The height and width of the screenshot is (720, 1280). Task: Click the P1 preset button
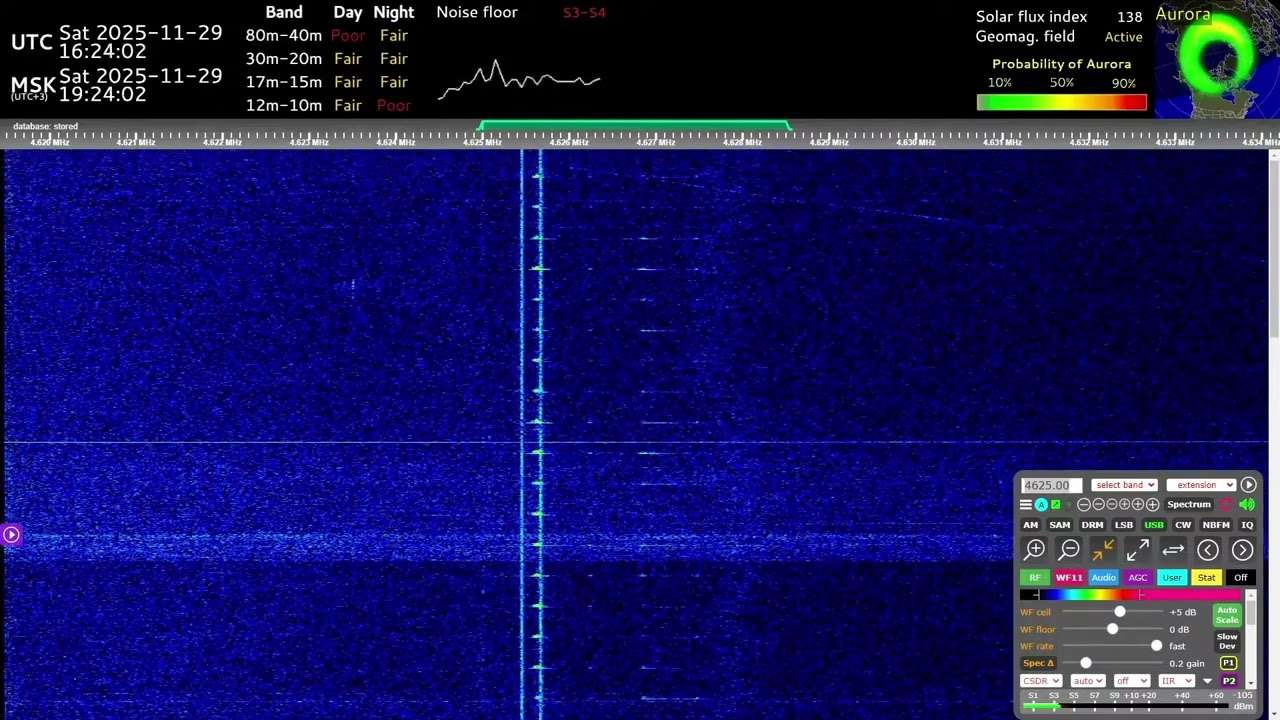(1229, 663)
